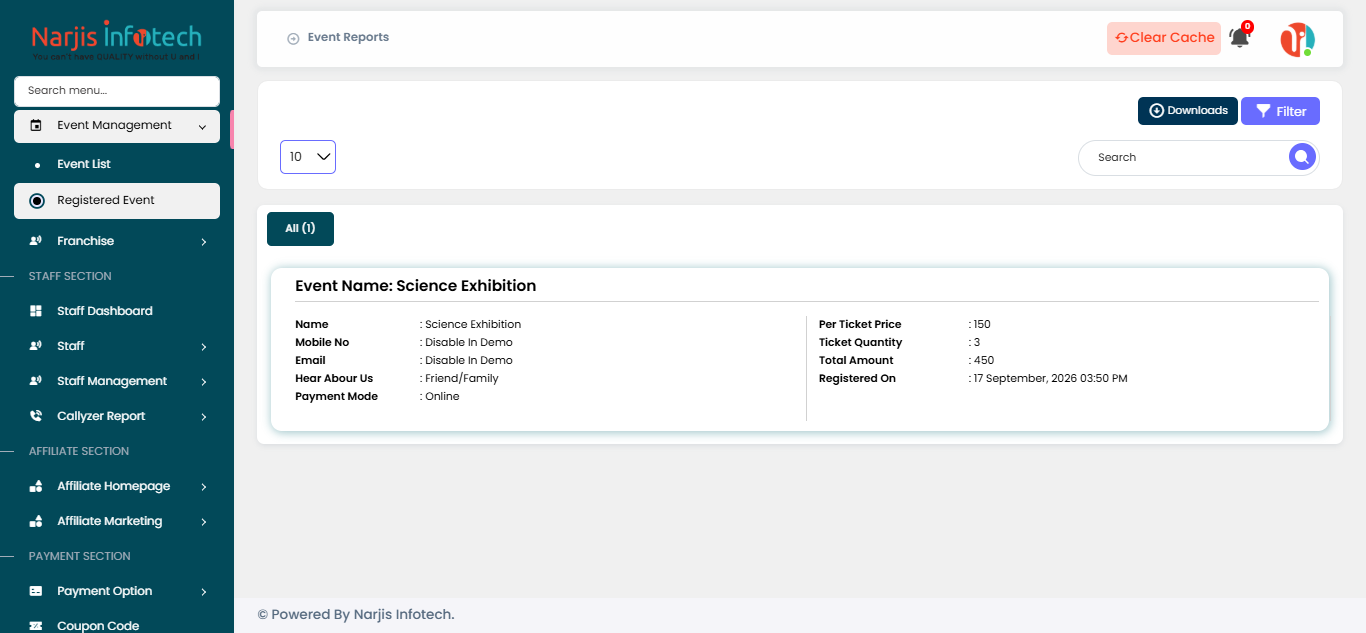Click the Ticket Quantity value 3

coord(977,343)
